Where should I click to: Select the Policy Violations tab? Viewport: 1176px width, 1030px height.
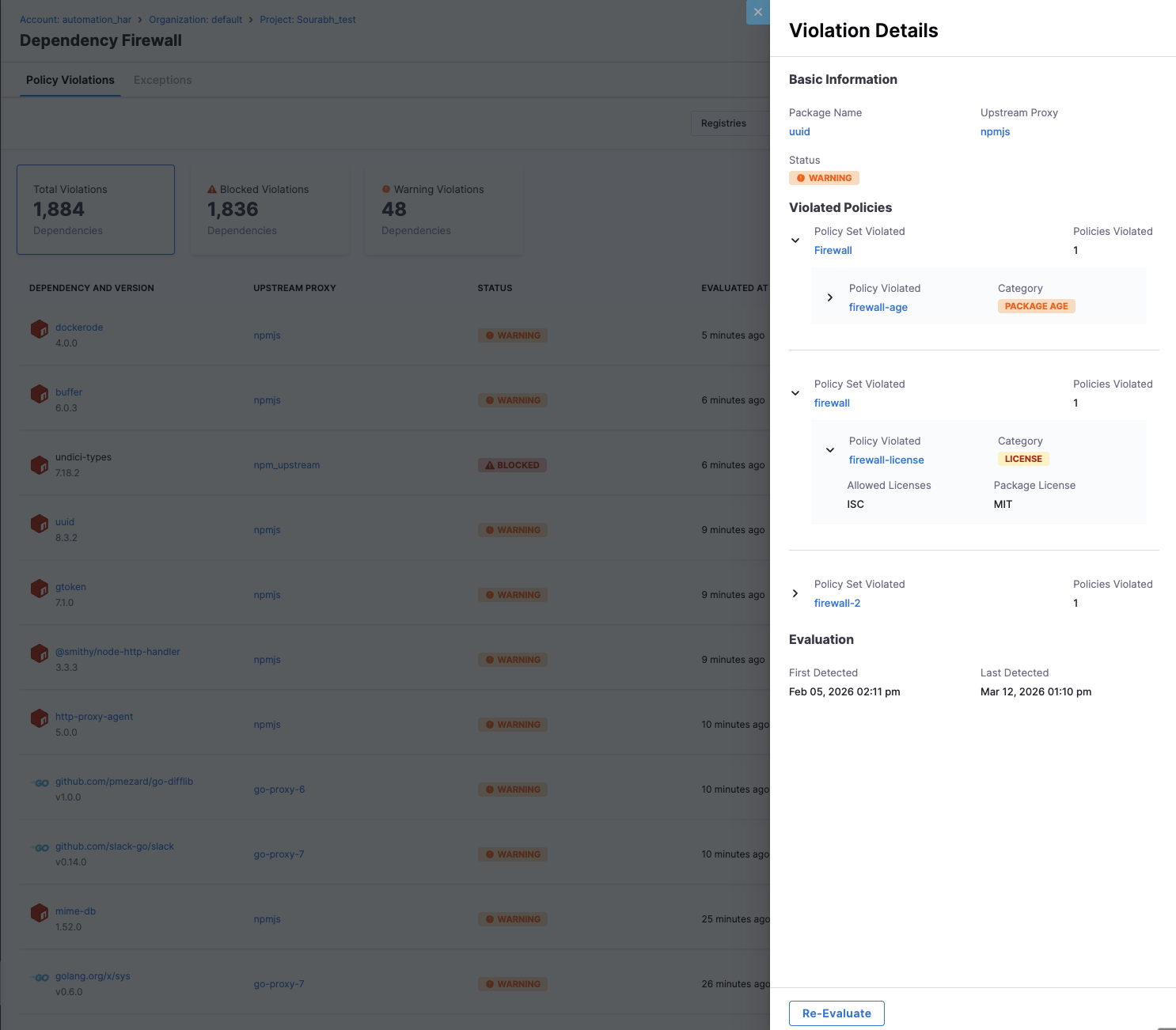(x=70, y=80)
